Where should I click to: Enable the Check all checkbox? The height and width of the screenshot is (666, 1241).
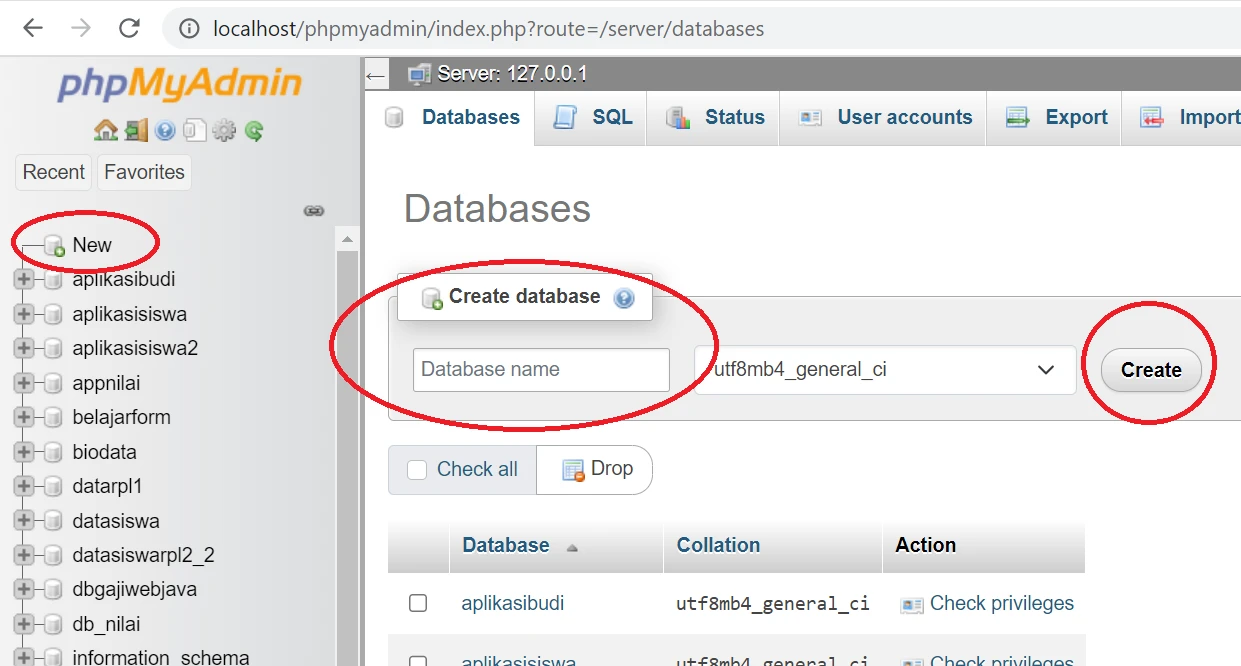point(417,469)
